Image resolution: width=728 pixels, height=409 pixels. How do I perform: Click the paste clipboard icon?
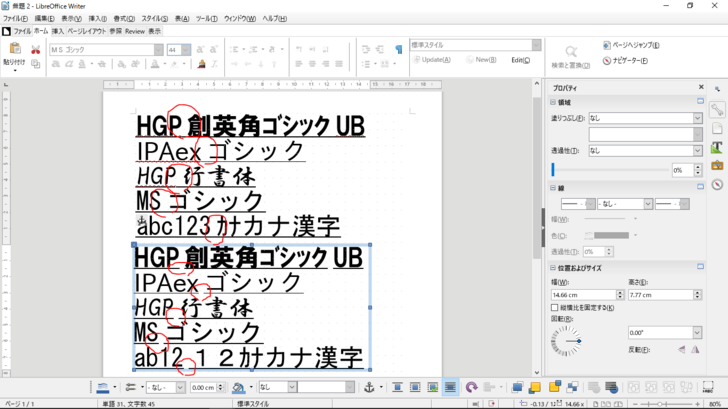[x=15, y=48]
